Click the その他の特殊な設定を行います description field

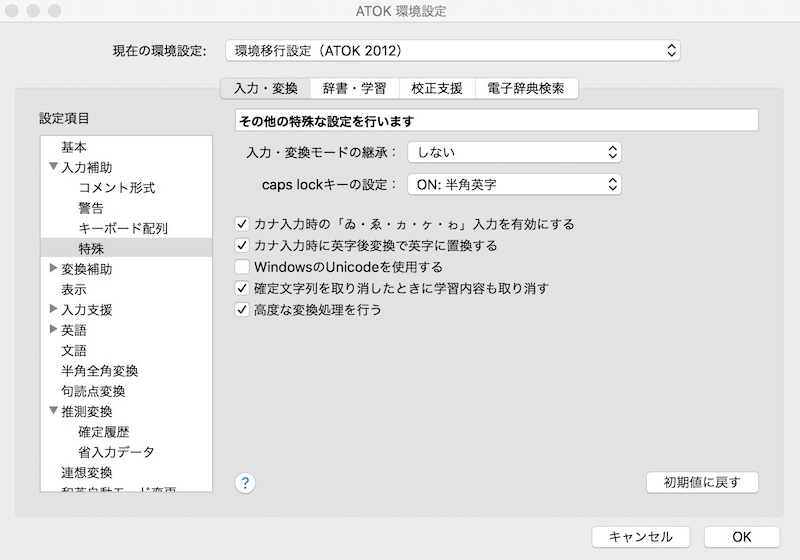click(x=496, y=120)
